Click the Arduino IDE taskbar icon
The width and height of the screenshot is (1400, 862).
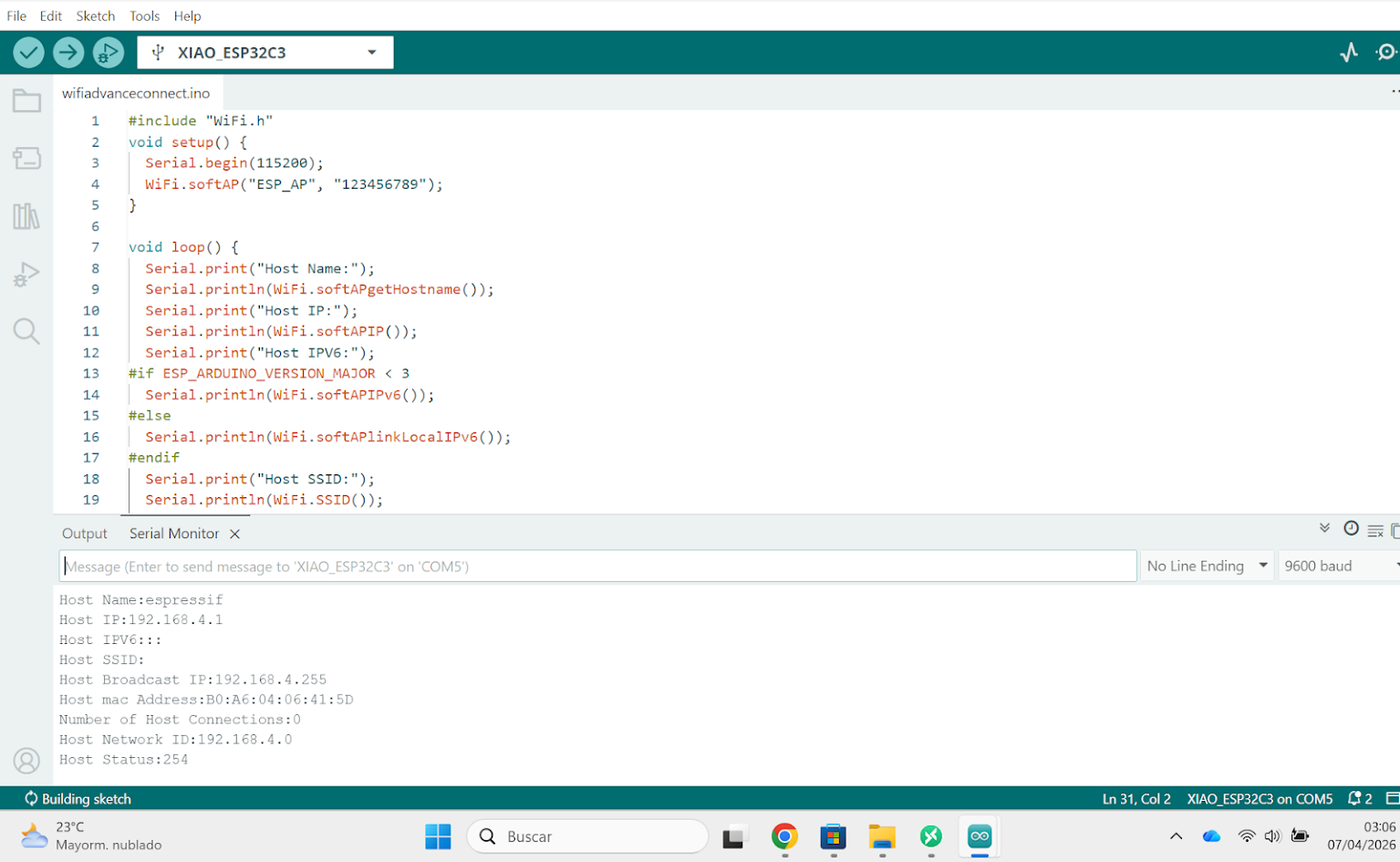pyautogui.click(x=980, y=836)
